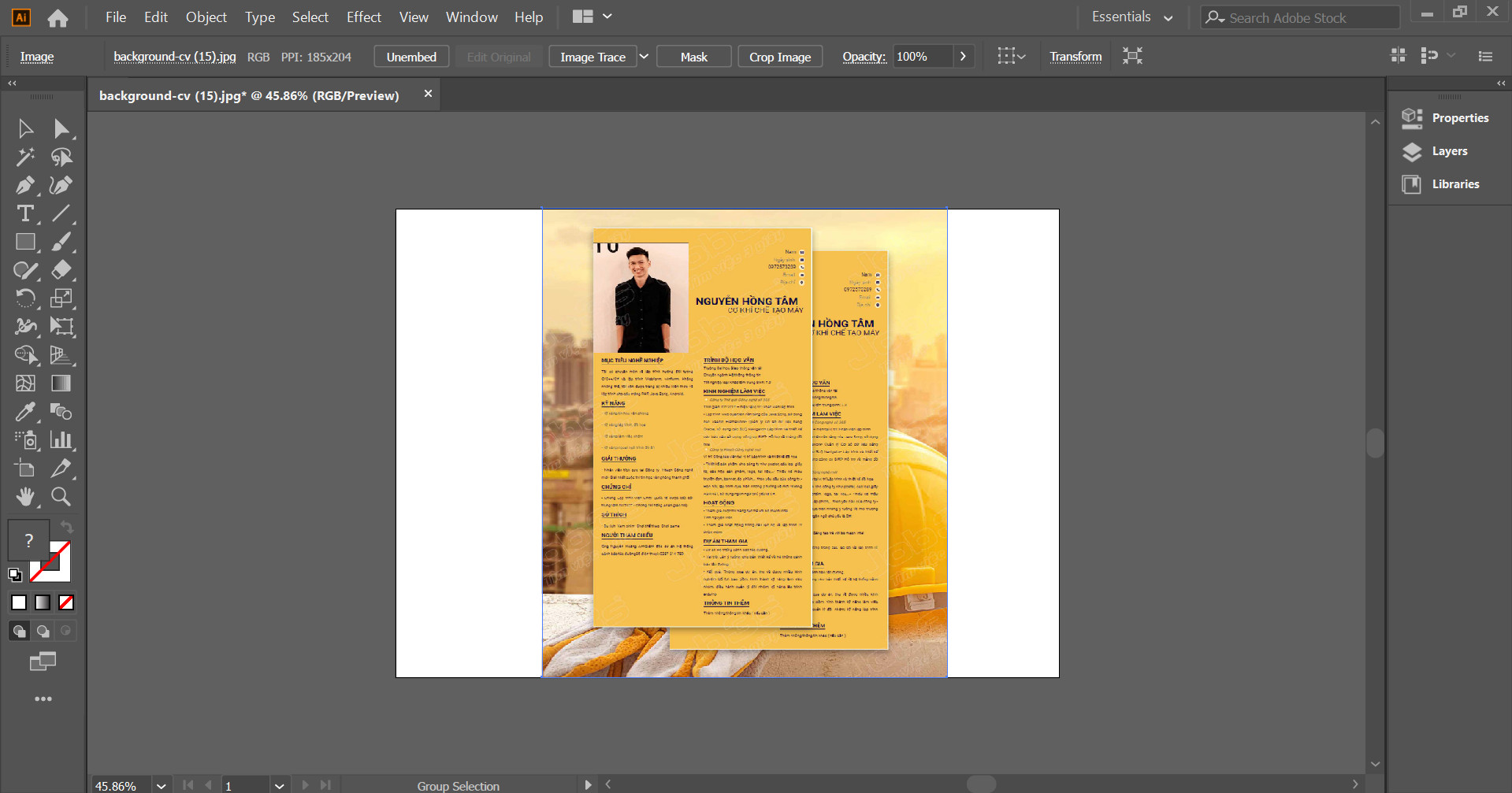Image resolution: width=1512 pixels, height=793 pixels.
Task: Choose the Magic Wand tool
Action: (x=25, y=157)
